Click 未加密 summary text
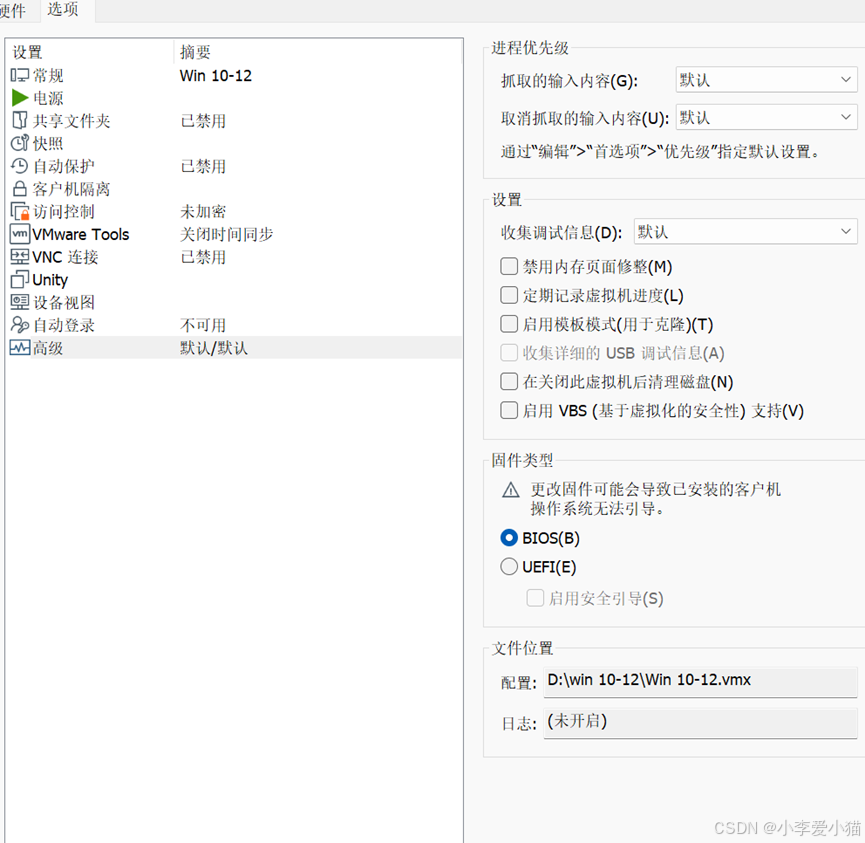Screen dimensions: 865x843 [x=203, y=212]
